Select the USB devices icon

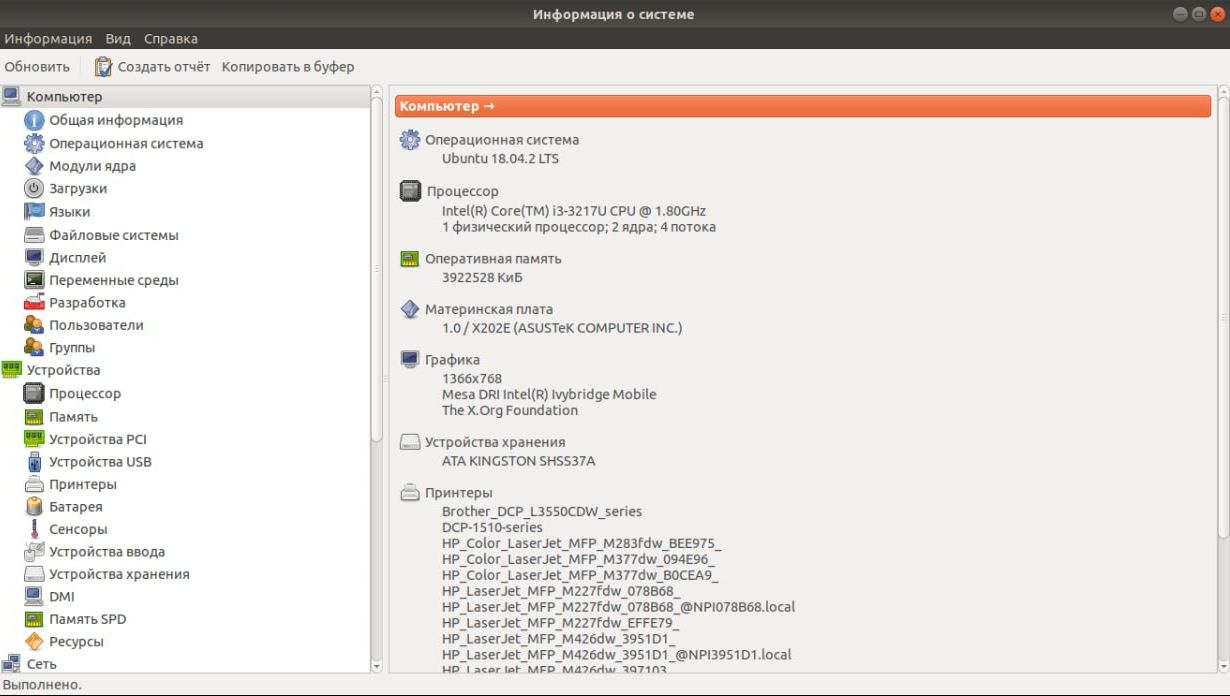click(34, 462)
